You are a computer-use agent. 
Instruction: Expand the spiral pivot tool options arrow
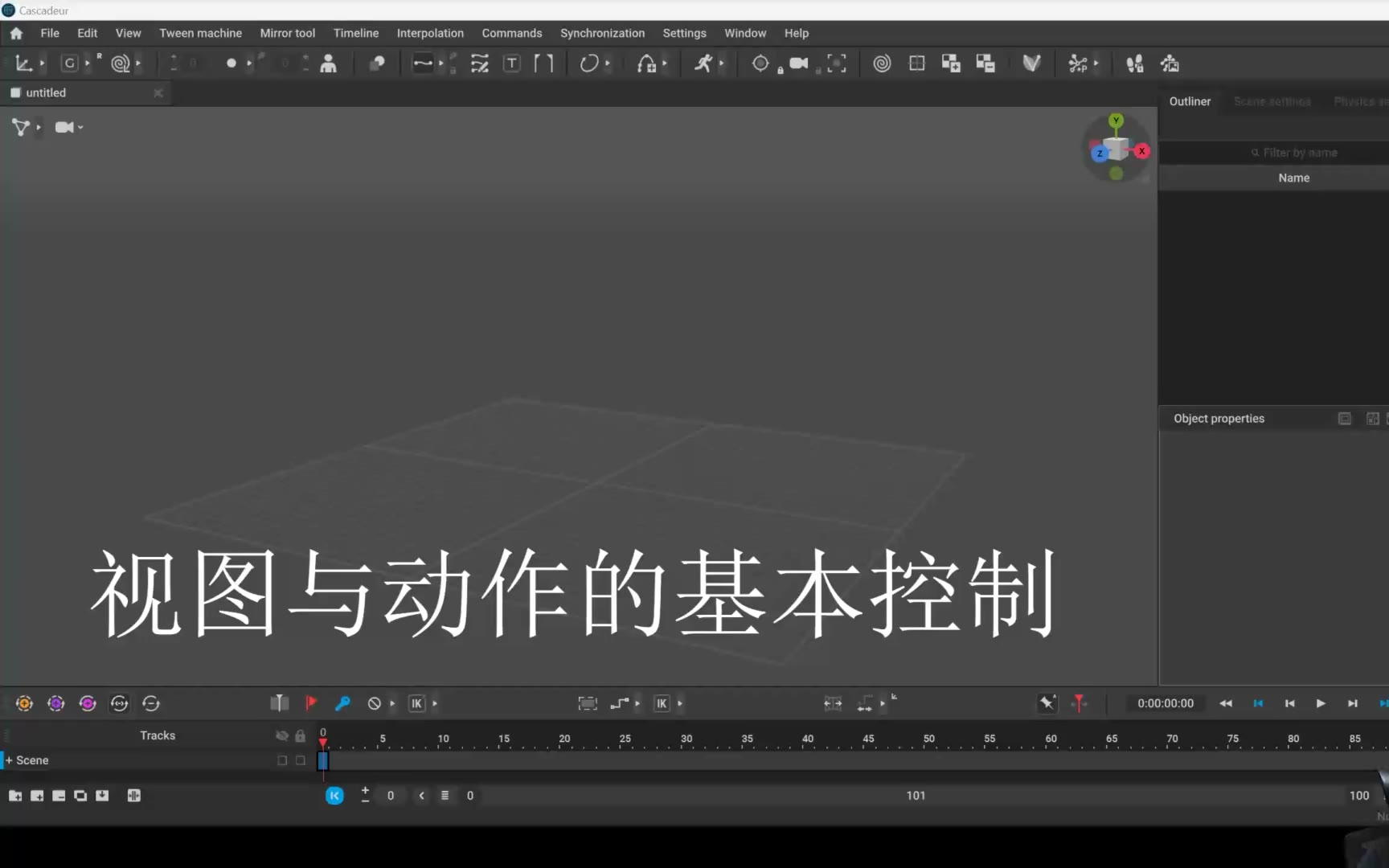pos(138,63)
